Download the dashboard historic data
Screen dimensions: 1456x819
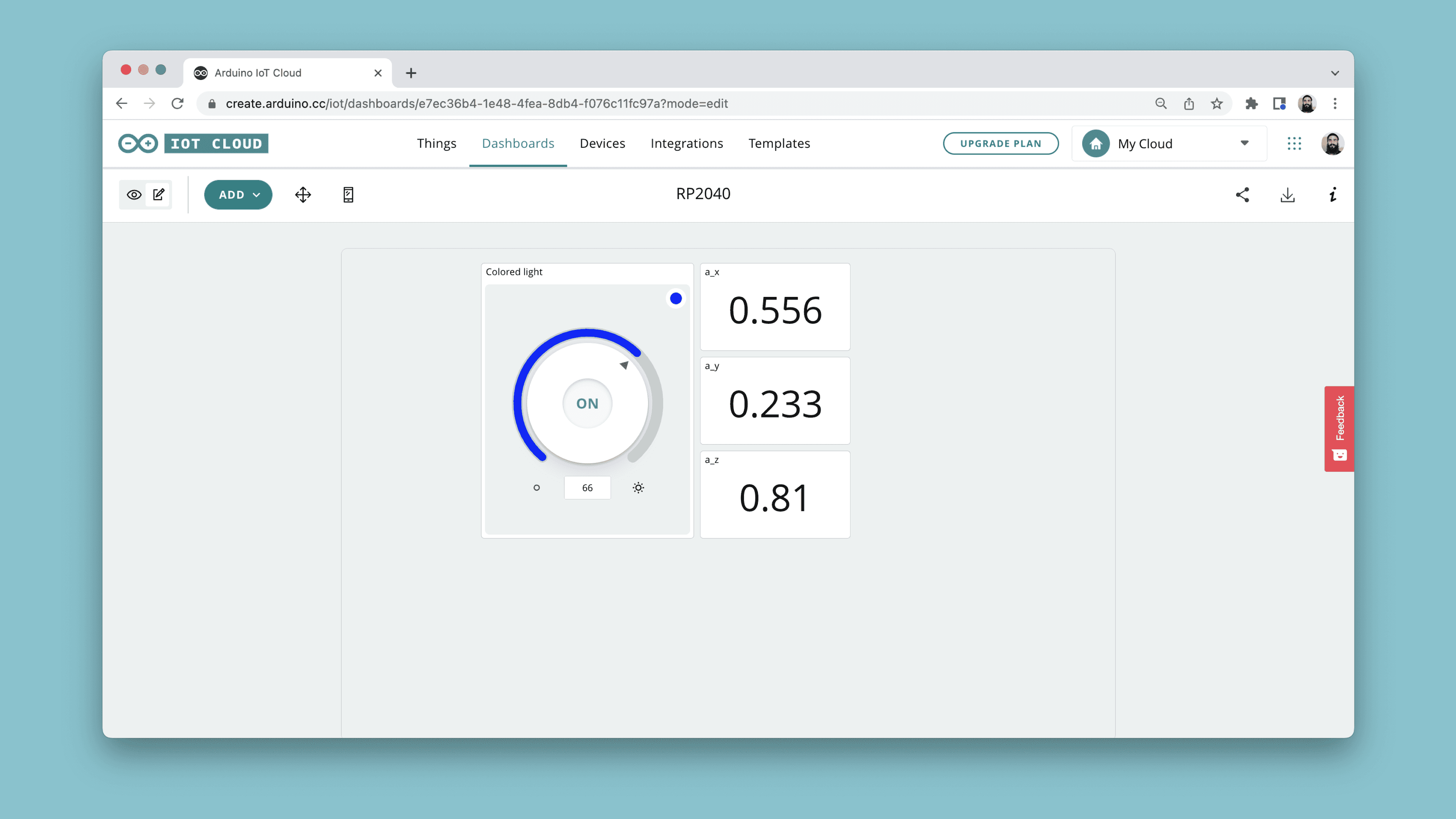(x=1288, y=195)
